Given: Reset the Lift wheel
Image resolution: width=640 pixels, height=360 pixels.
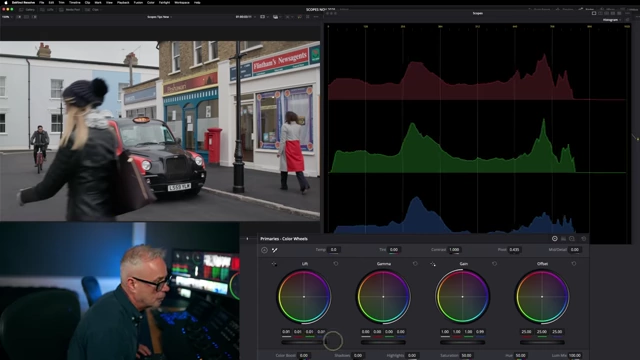Looking at the screenshot, I should tap(336, 264).
